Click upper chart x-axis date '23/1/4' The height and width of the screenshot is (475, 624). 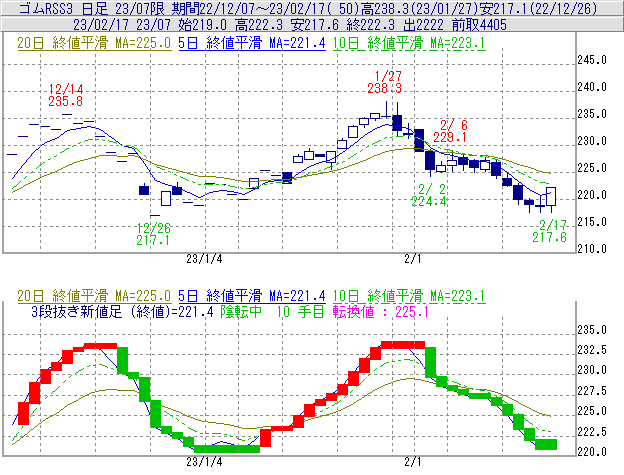(x=204, y=259)
